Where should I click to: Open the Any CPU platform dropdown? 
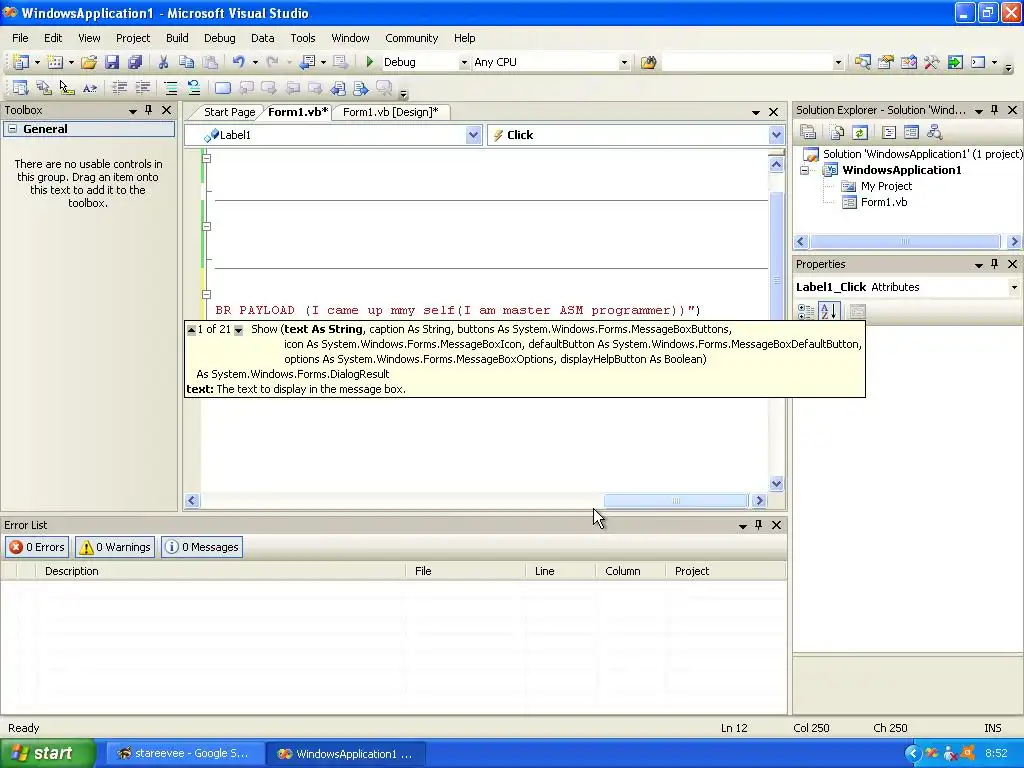[x=624, y=63]
